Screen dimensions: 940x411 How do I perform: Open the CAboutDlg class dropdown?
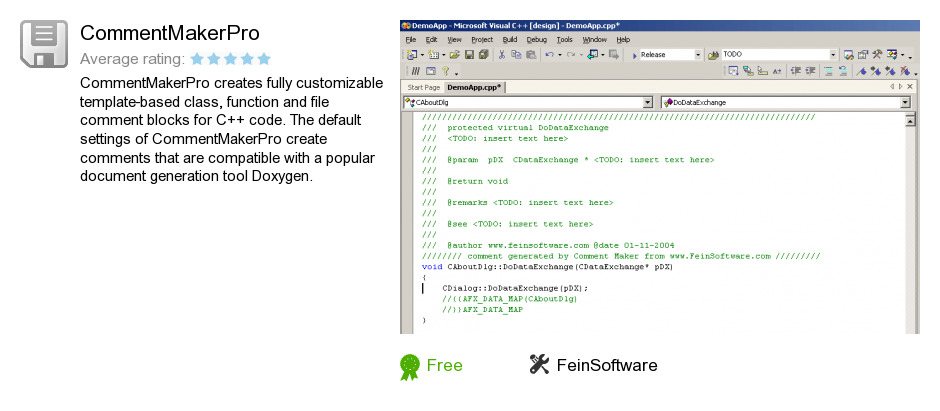click(x=647, y=102)
